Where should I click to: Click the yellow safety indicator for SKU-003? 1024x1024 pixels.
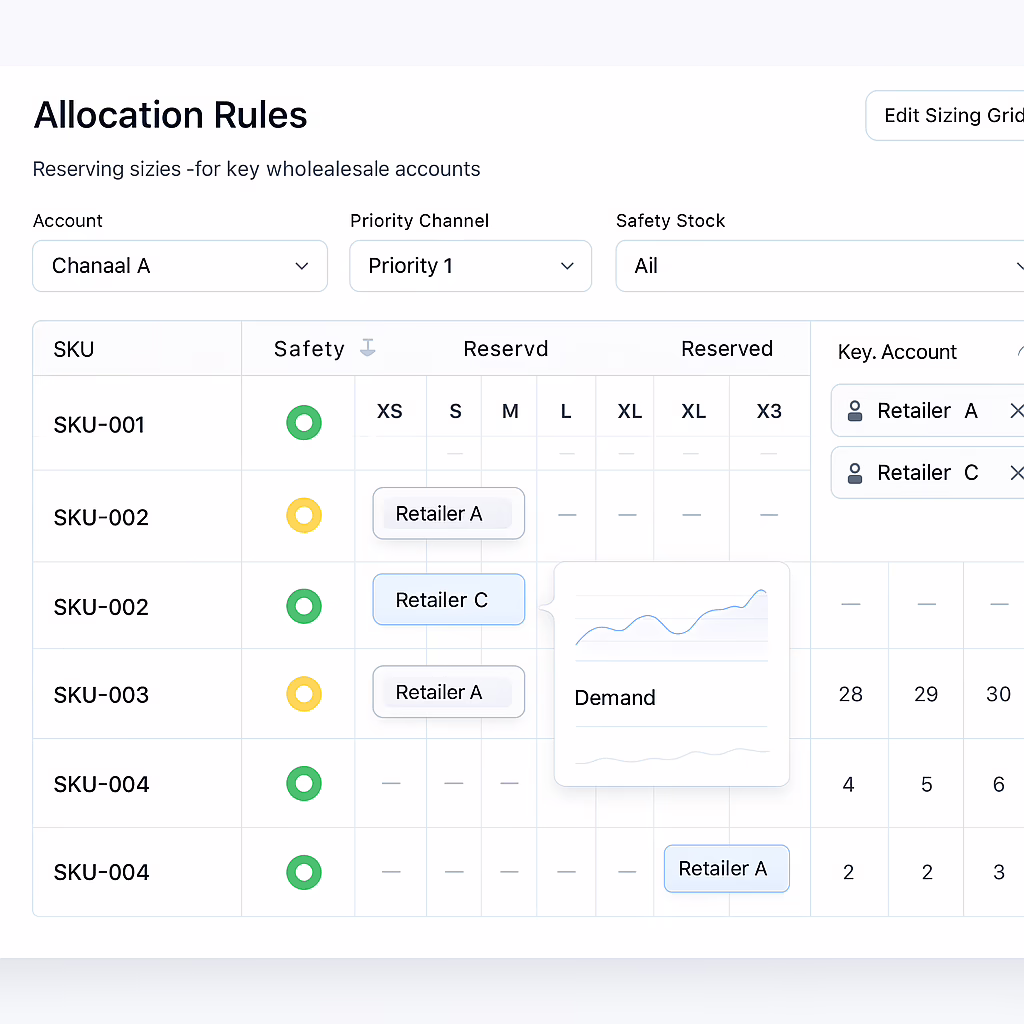[304, 694]
